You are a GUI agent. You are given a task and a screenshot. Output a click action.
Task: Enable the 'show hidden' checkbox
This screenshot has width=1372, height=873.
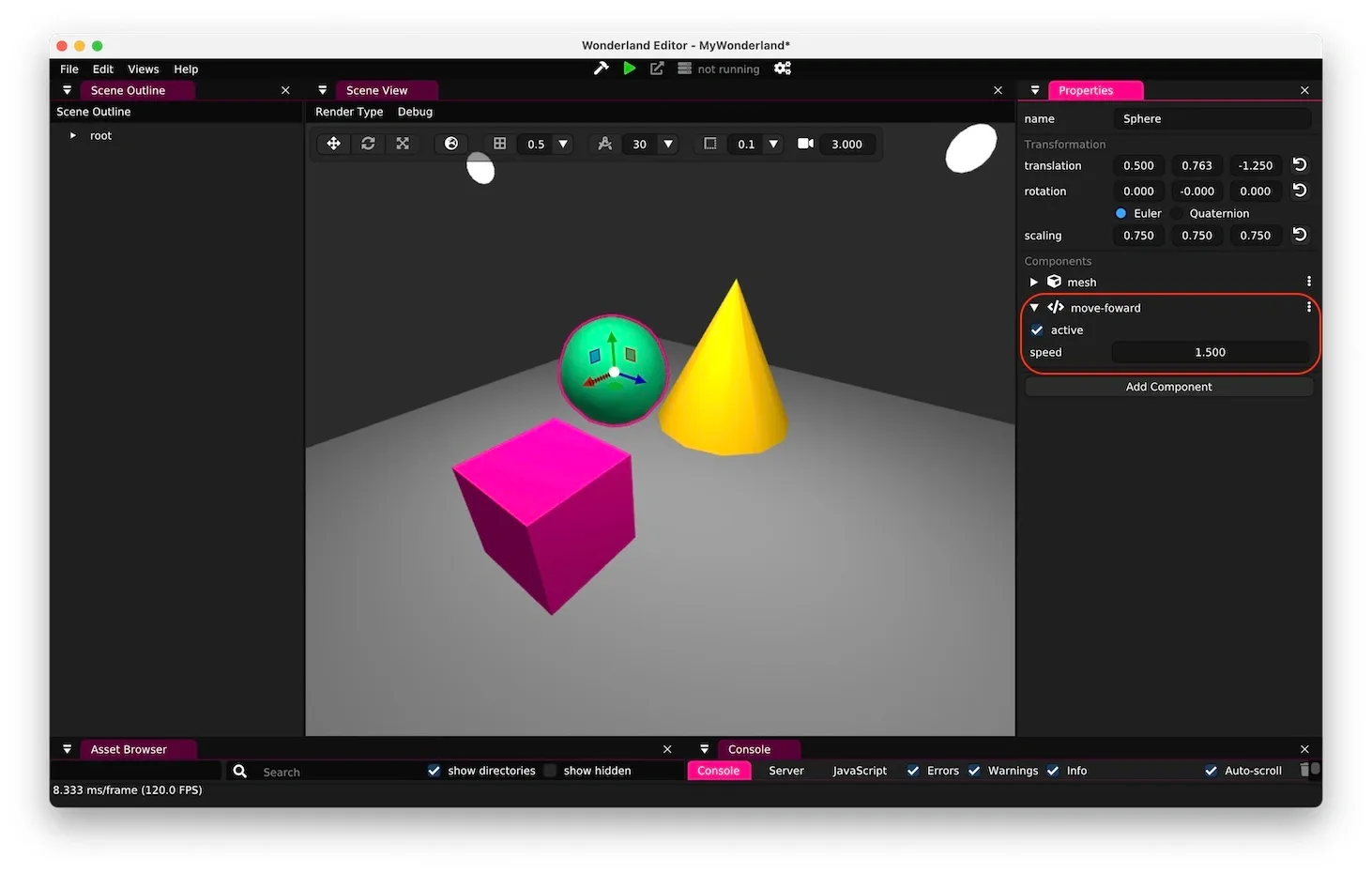point(550,771)
